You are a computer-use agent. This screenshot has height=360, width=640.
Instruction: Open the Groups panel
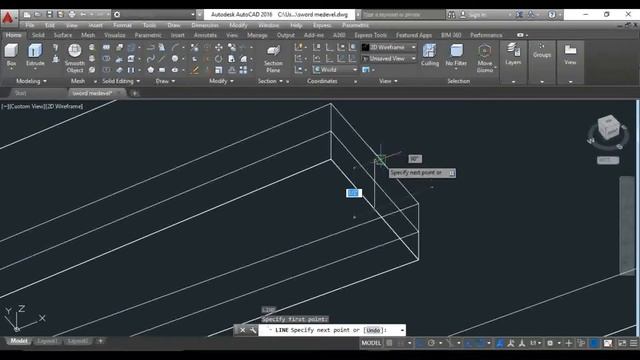tap(542, 51)
